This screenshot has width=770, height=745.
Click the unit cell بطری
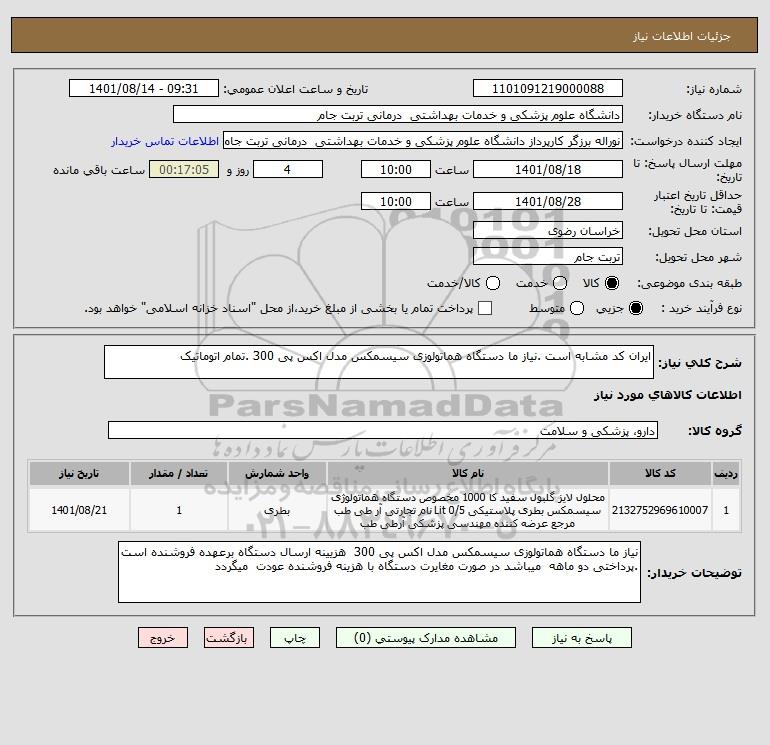(x=277, y=510)
